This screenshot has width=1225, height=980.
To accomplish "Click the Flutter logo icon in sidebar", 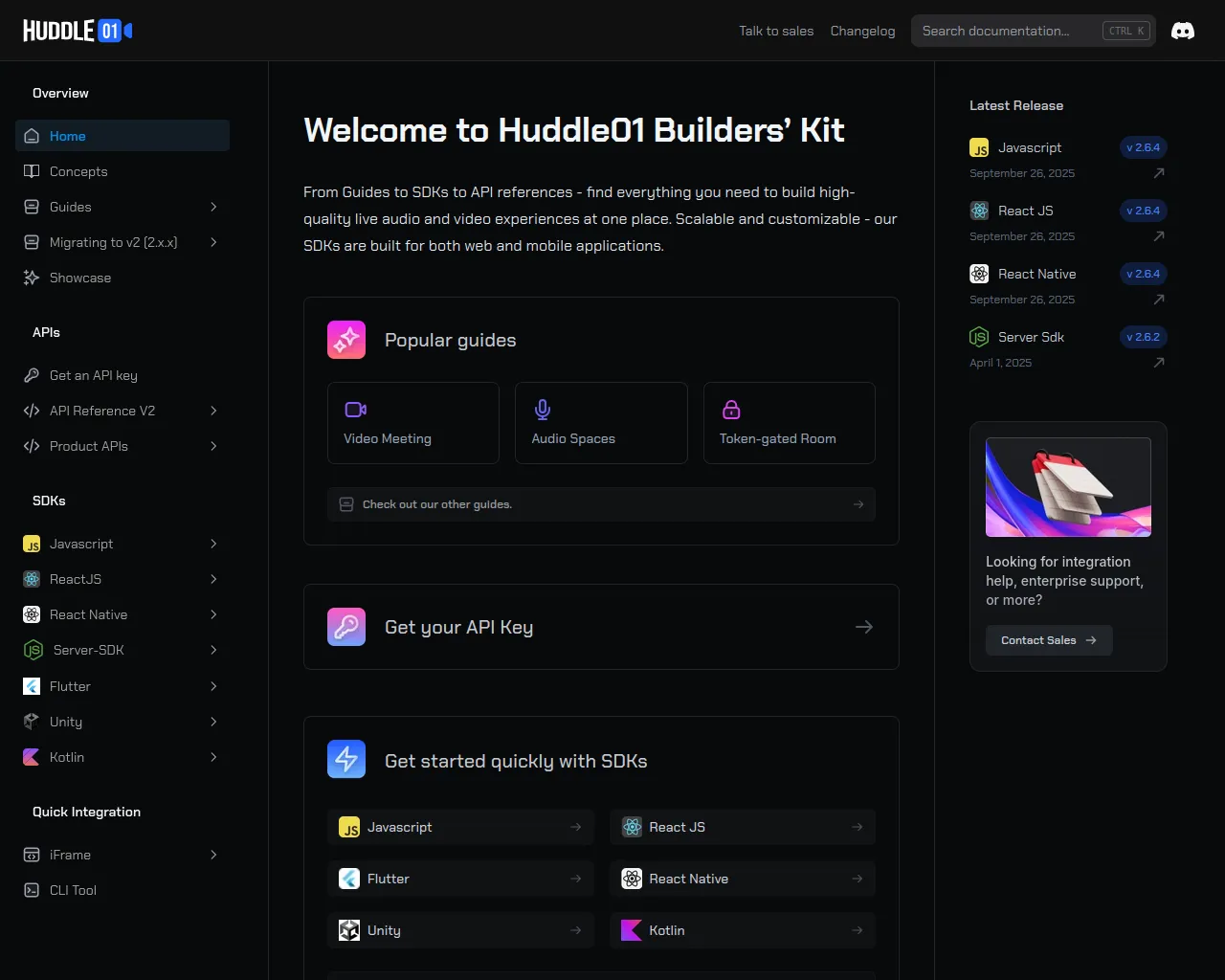I will (x=32, y=686).
